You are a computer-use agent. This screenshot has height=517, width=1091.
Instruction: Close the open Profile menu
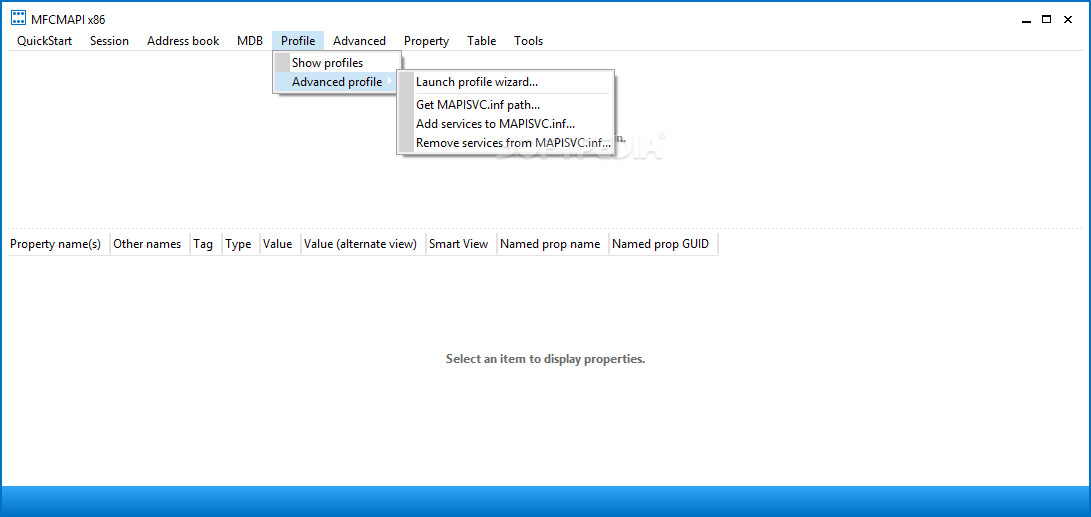pyautogui.click(x=298, y=41)
